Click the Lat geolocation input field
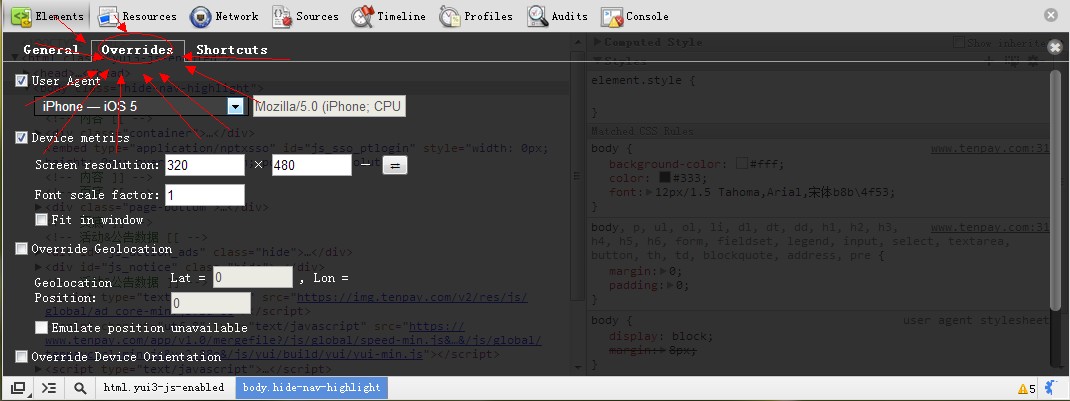The image size is (1070, 401). point(252,278)
